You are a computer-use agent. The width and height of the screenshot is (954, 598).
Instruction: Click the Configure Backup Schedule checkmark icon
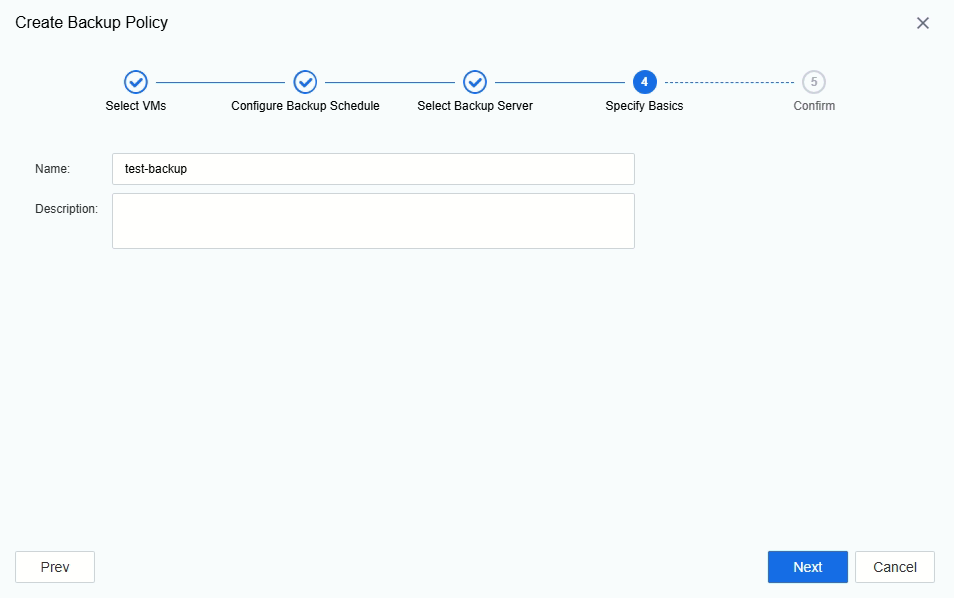point(305,82)
